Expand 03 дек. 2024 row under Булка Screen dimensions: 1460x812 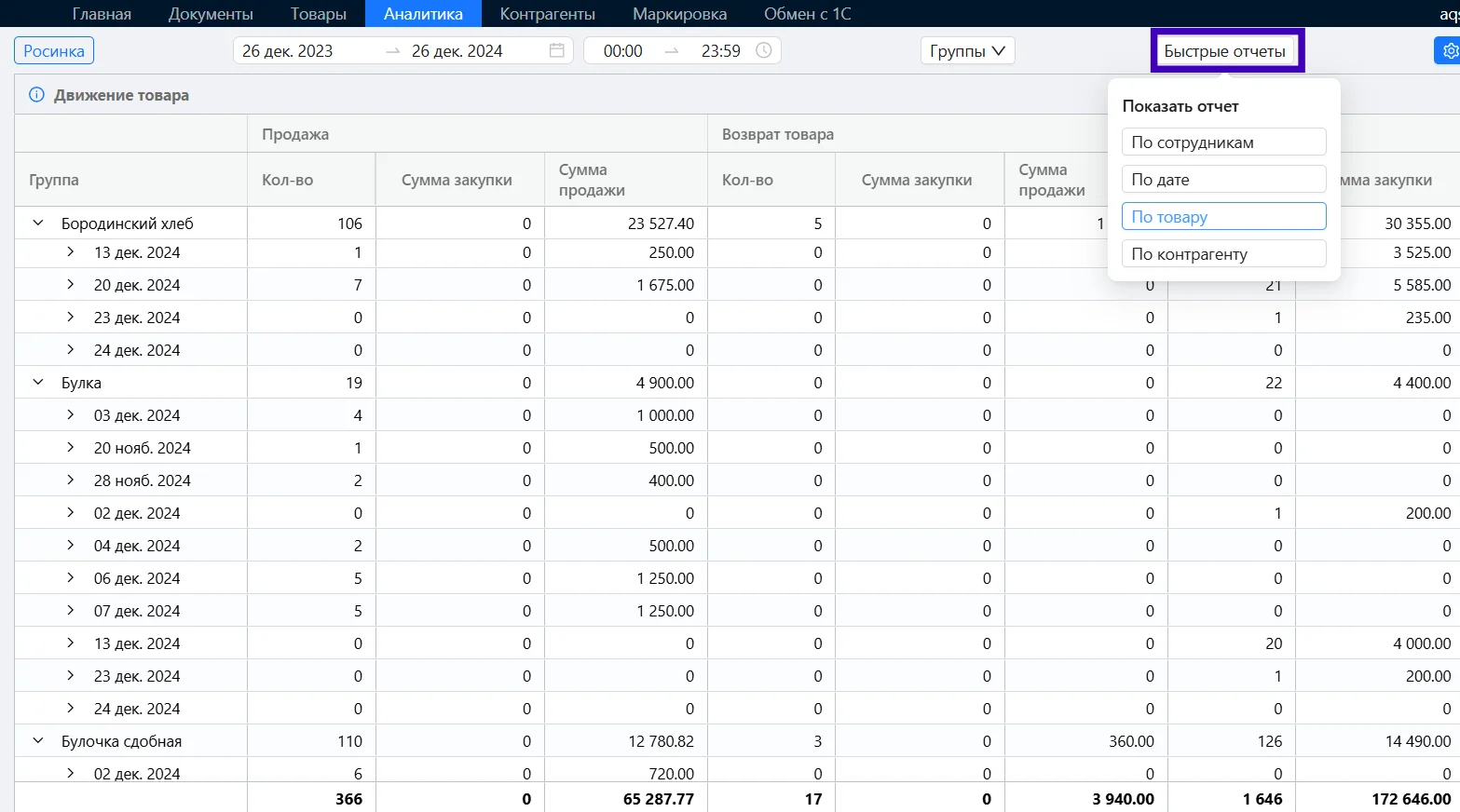[70, 414]
